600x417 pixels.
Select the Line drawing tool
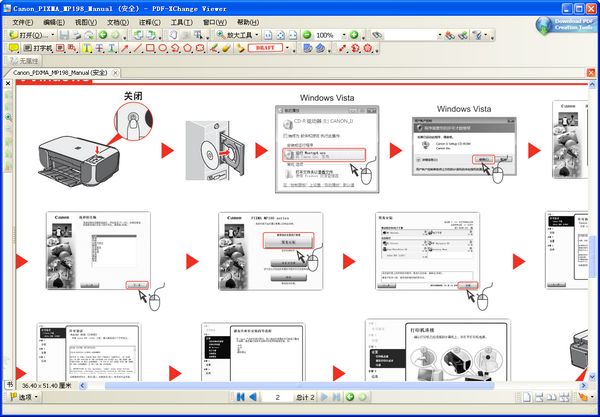137,48
